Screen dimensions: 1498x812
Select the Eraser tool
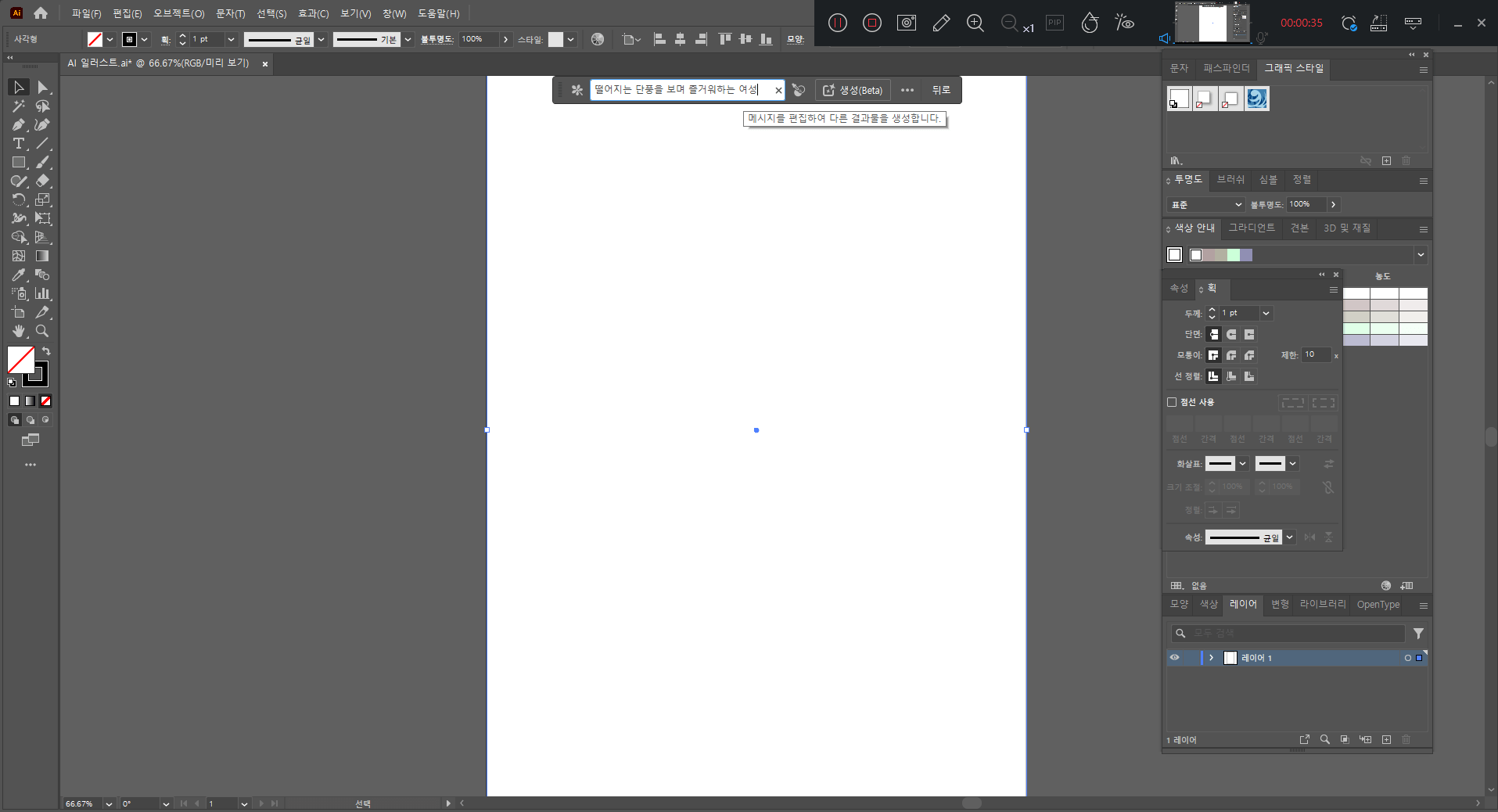[x=43, y=181]
